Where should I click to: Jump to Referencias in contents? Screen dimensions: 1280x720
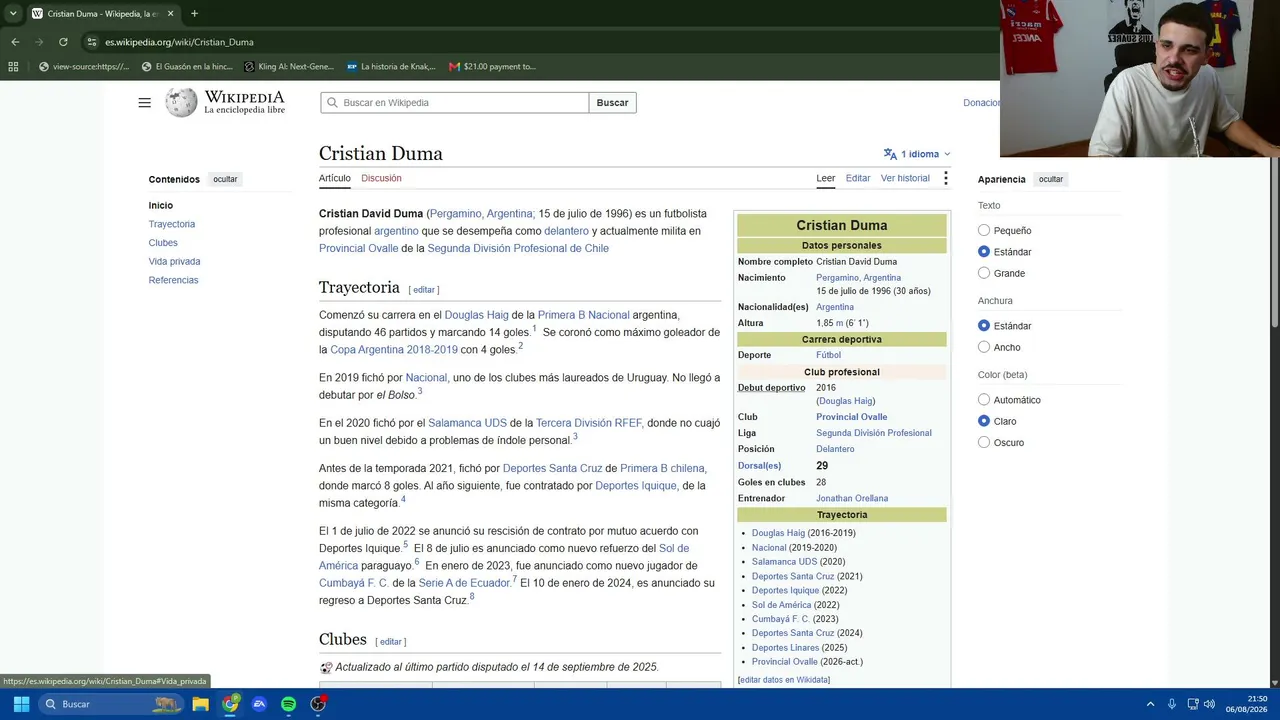174,280
